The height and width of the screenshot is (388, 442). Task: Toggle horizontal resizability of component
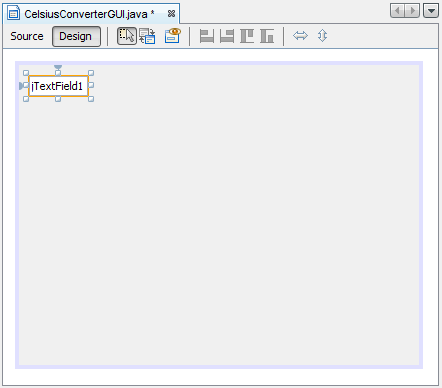pos(300,36)
